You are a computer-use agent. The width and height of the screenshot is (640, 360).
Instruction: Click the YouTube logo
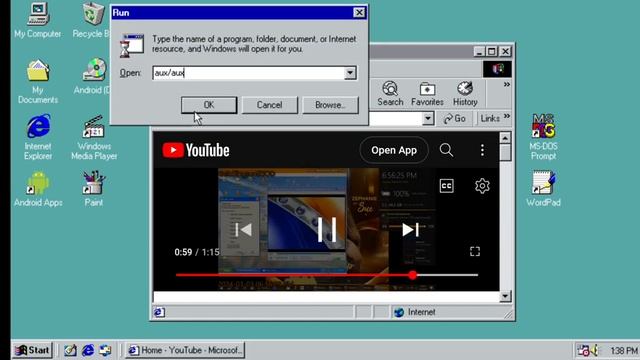[x=196, y=150]
